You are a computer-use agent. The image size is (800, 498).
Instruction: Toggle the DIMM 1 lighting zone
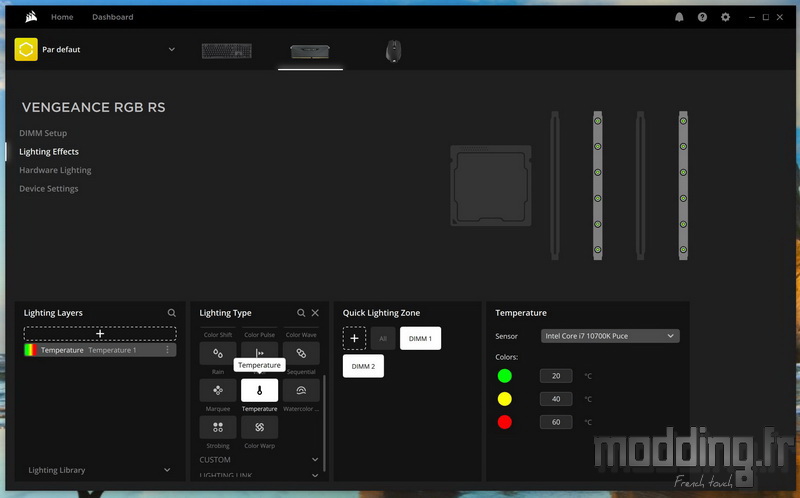pyautogui.click(x=420, y=338)
